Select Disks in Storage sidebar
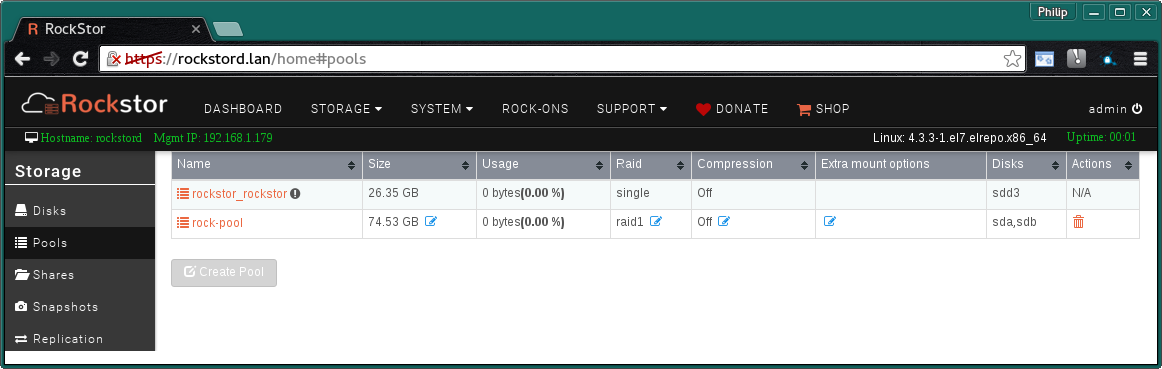The height and width of the screenshot is (369, 1162). (x=80, y=211)
